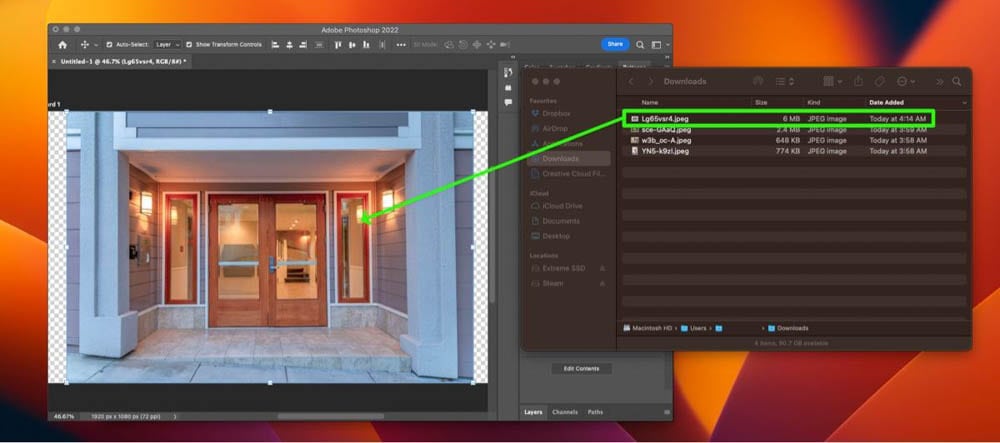
Task: Switch to the Paths tab
Action: [x=595, y=412]
